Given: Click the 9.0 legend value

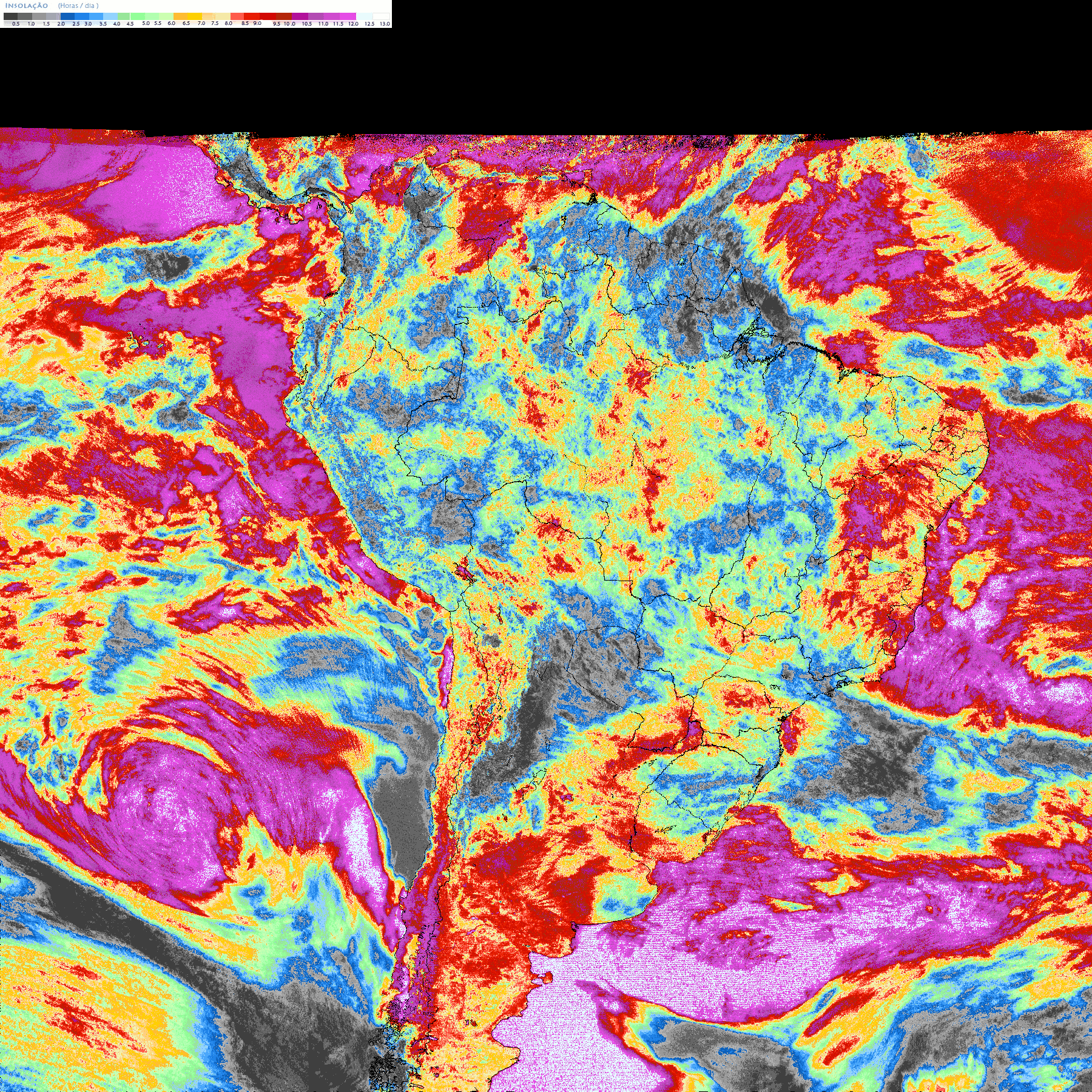Looking at the screenshot, I should click(x=257, y=23).
